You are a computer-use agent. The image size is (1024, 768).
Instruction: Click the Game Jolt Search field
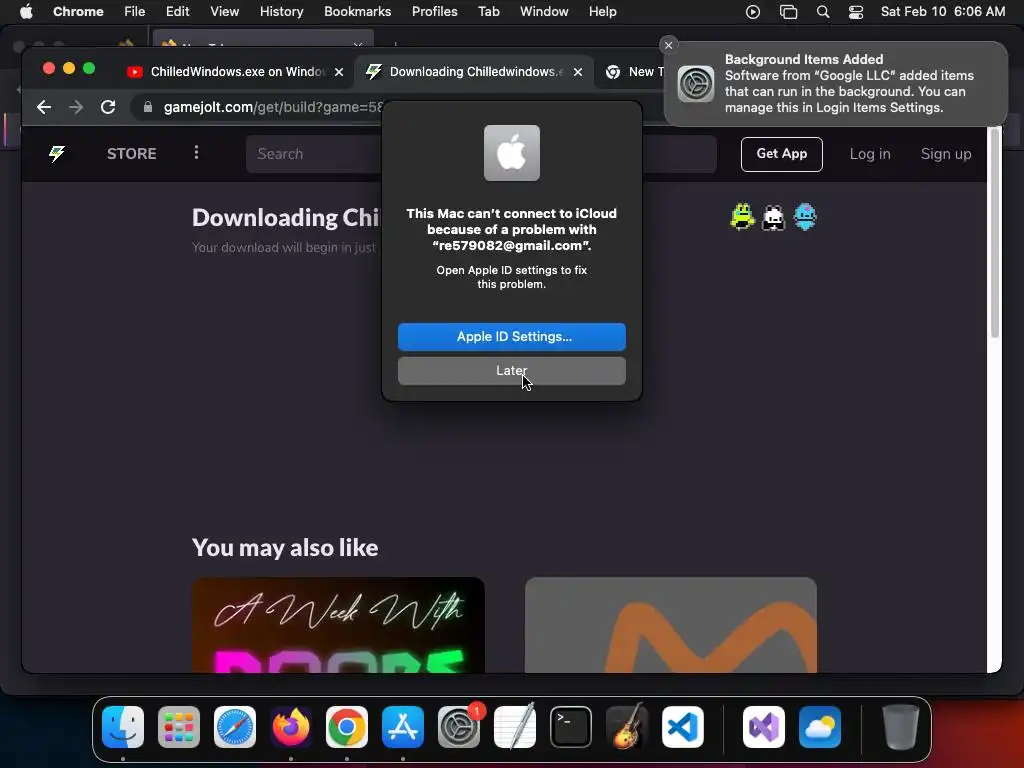pos(481,154)
